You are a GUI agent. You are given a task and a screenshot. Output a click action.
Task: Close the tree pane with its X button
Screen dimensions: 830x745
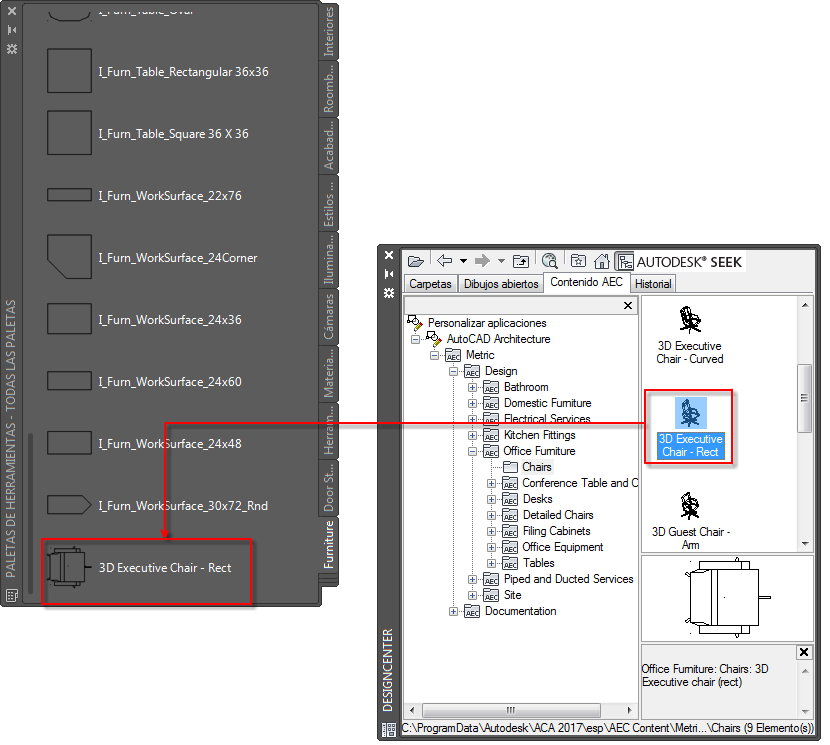[628, 306]
